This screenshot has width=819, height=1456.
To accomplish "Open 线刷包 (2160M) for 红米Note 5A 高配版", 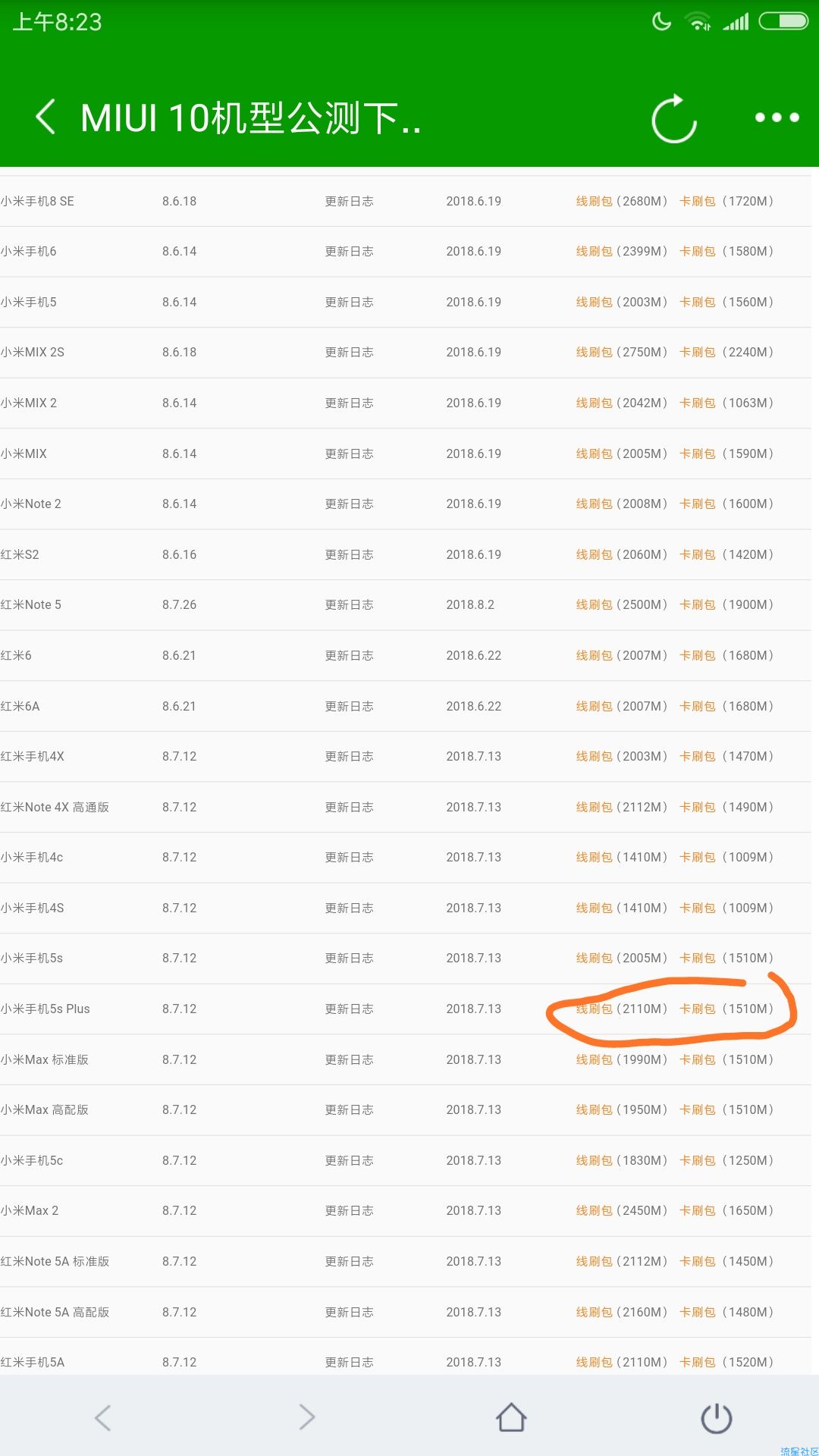I will pyautogui.click(x=595, y=1312).
